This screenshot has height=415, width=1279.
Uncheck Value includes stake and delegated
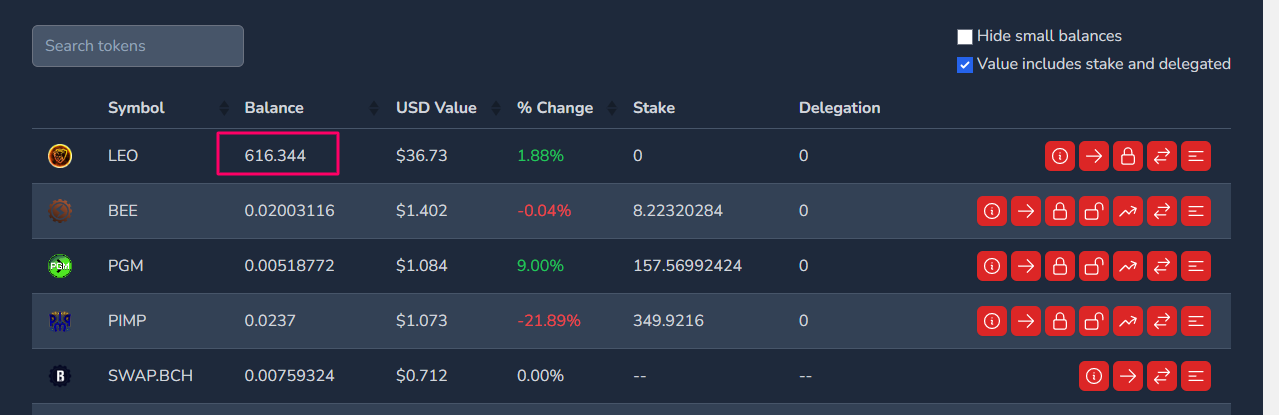(965, 65)
